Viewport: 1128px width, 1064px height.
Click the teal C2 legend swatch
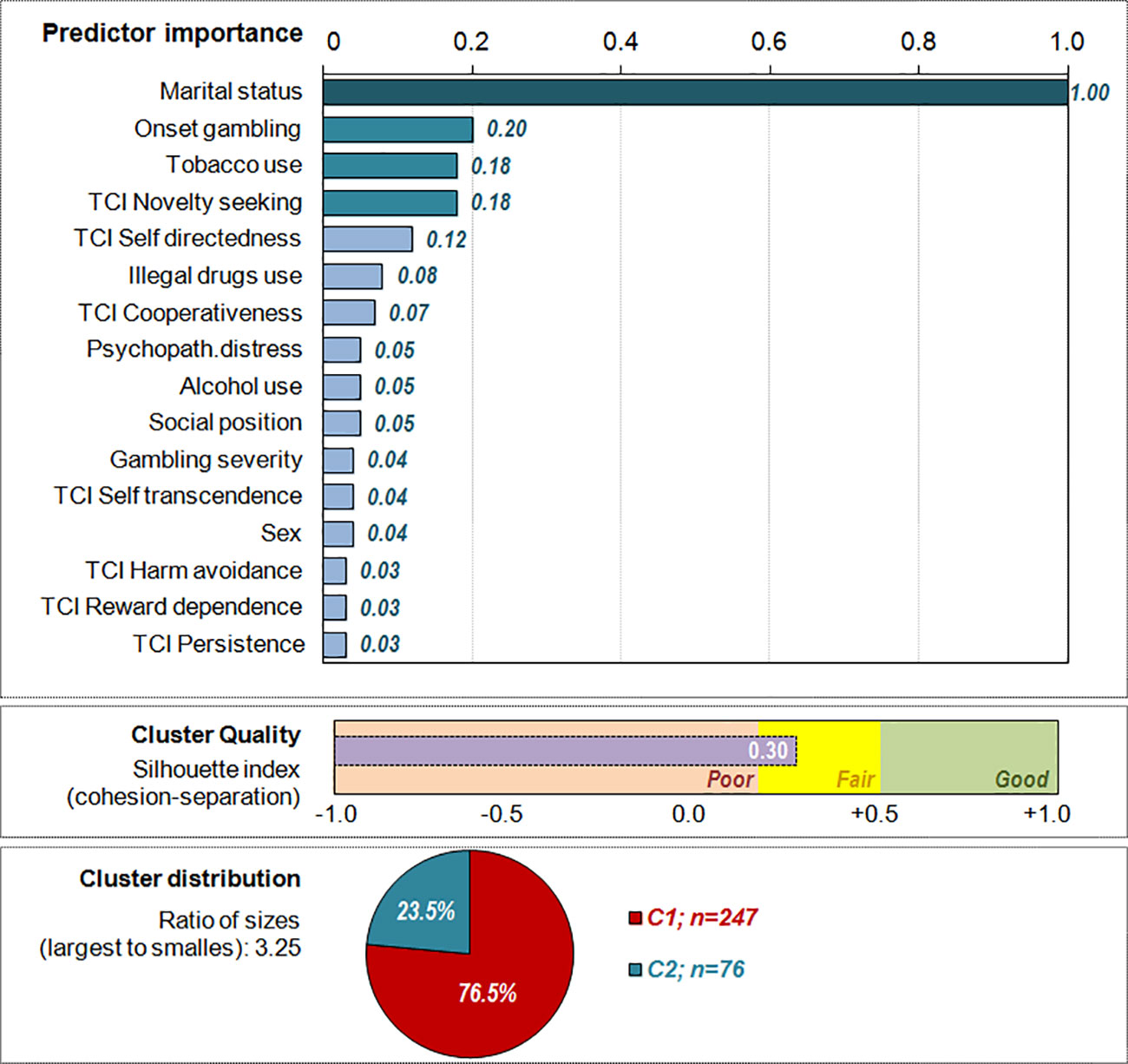(x=635, y=969)
